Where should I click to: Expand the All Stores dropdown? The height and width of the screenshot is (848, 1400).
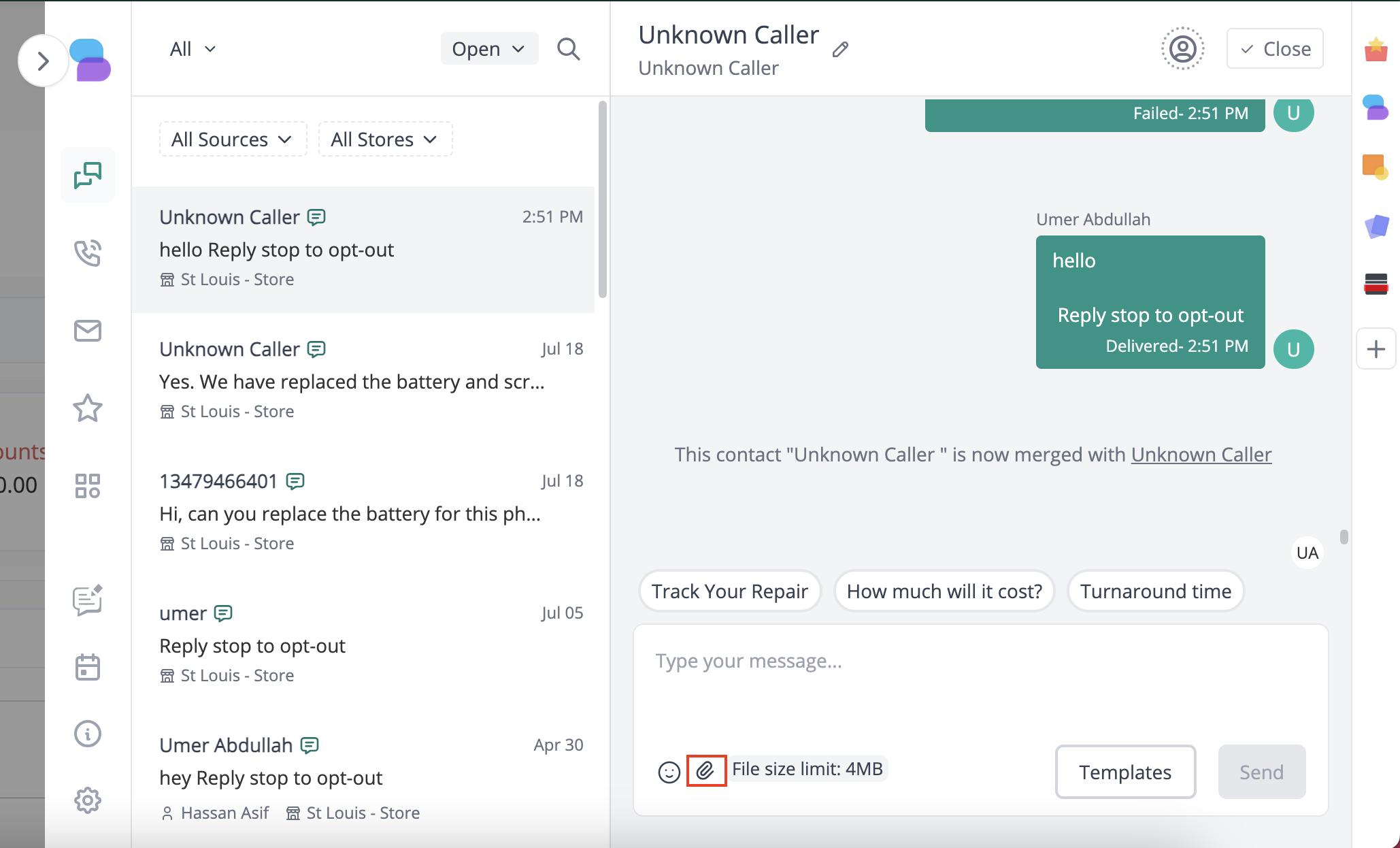pyautogui.click(x=384, y=140)
